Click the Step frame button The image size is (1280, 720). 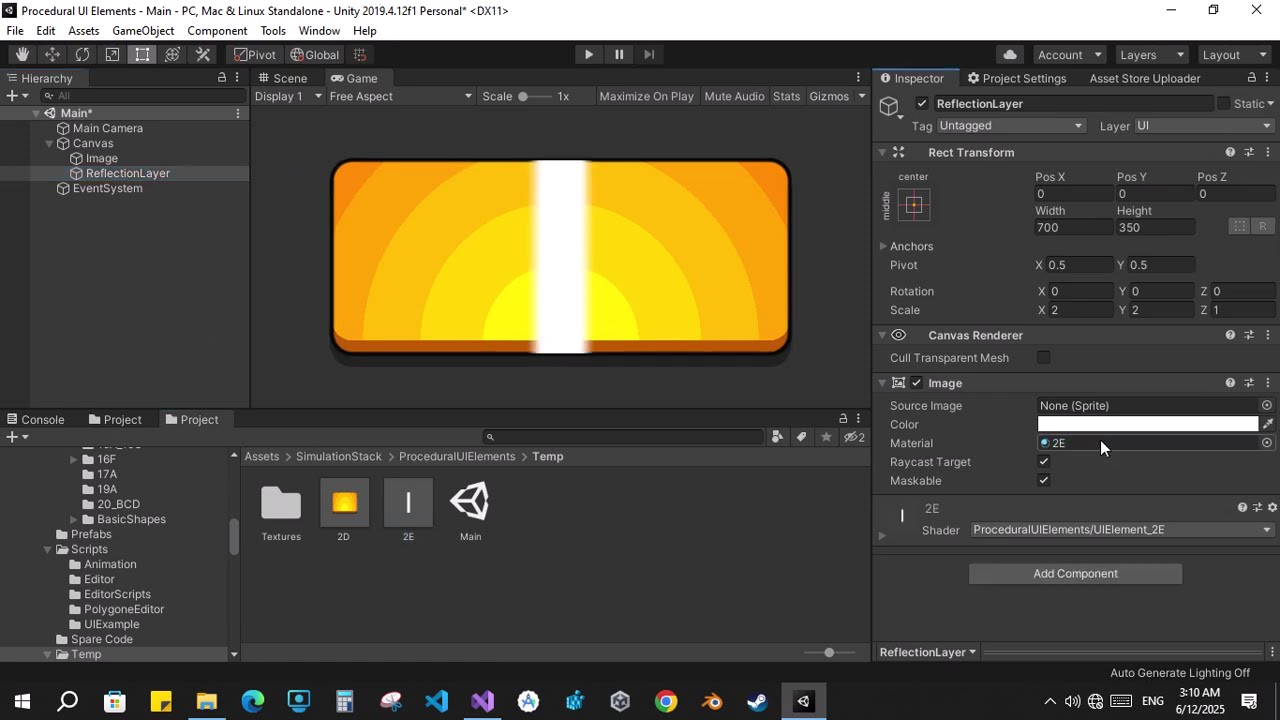[649, 55]
